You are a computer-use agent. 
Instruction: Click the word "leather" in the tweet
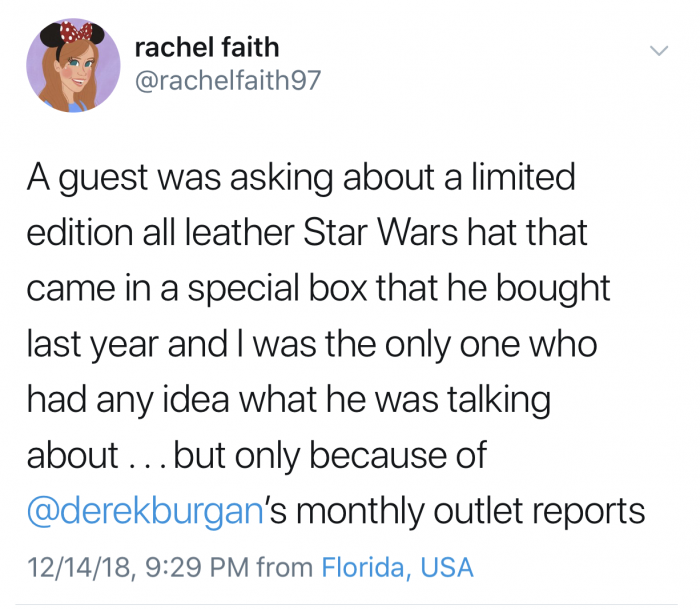coord(240,232)
